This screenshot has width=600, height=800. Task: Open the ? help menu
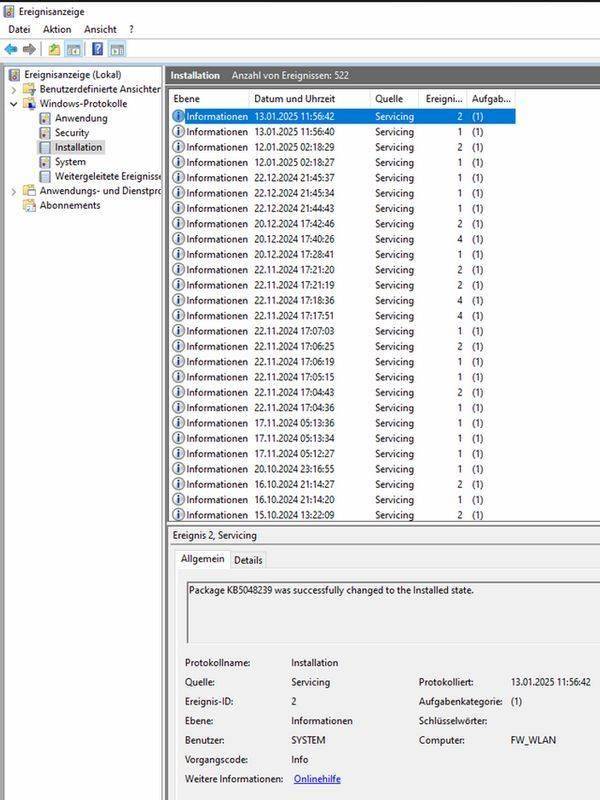[131, 30]
